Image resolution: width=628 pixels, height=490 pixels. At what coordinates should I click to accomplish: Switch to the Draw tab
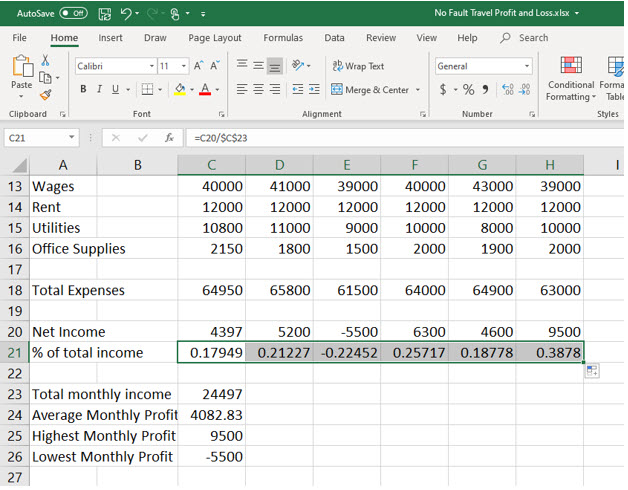(x=155, y=38)
